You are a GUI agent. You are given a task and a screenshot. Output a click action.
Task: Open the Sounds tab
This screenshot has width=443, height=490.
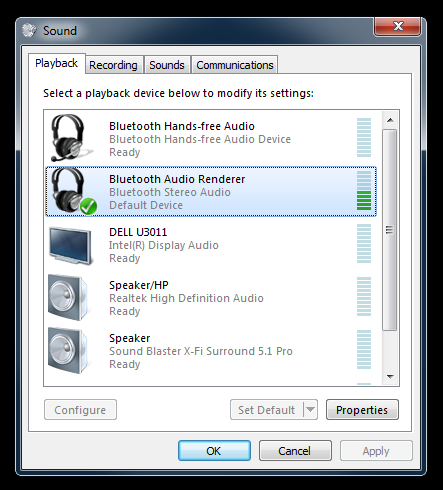[x=167, y=65]
